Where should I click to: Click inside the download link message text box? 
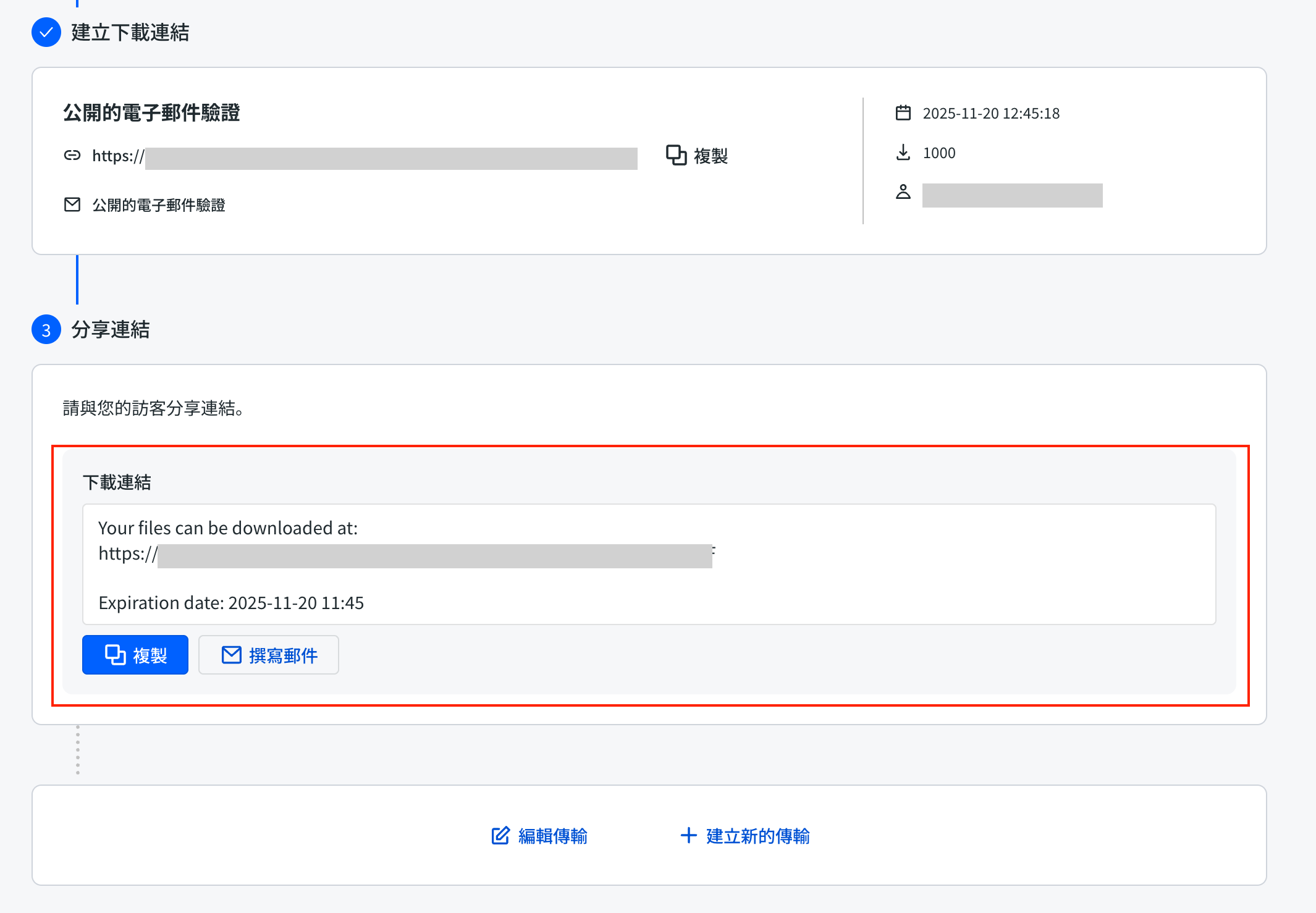(x=649, y=565)
